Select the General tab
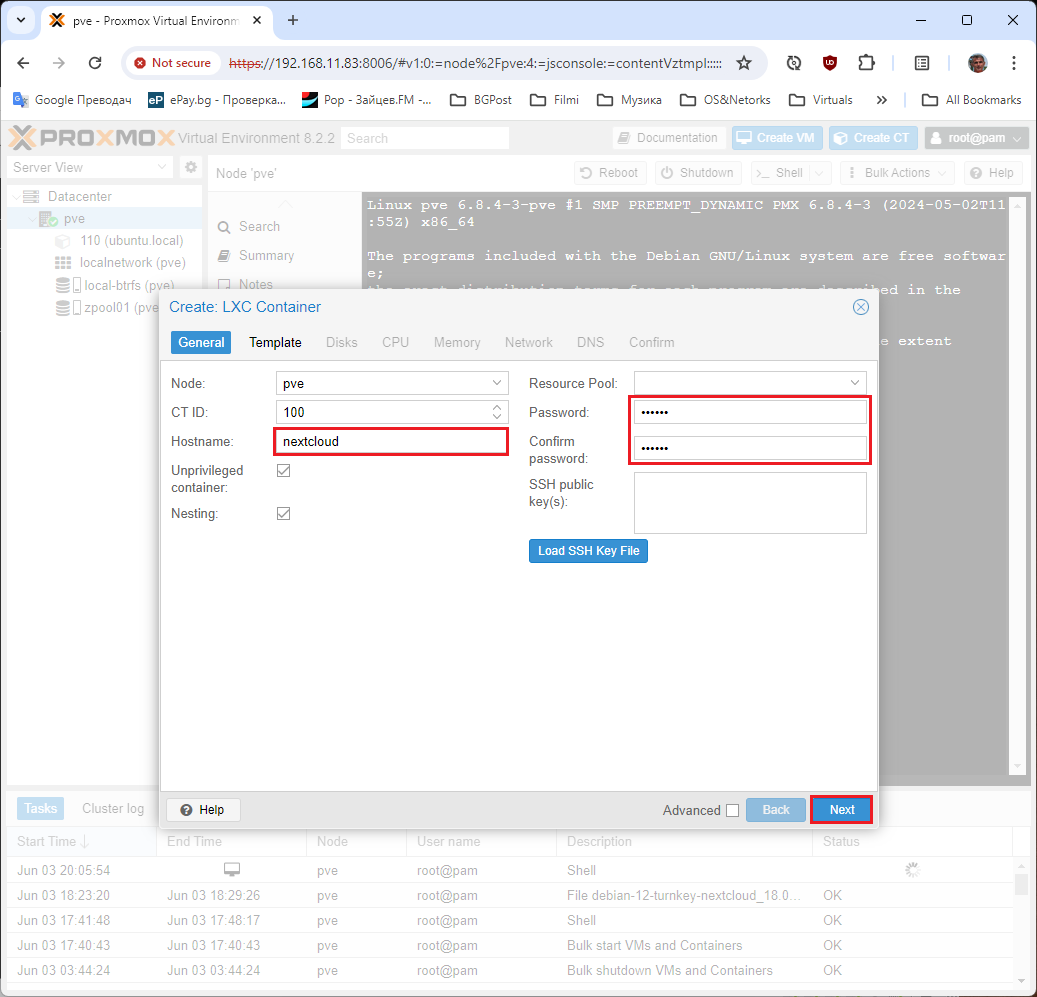 (x=201, y=342)
